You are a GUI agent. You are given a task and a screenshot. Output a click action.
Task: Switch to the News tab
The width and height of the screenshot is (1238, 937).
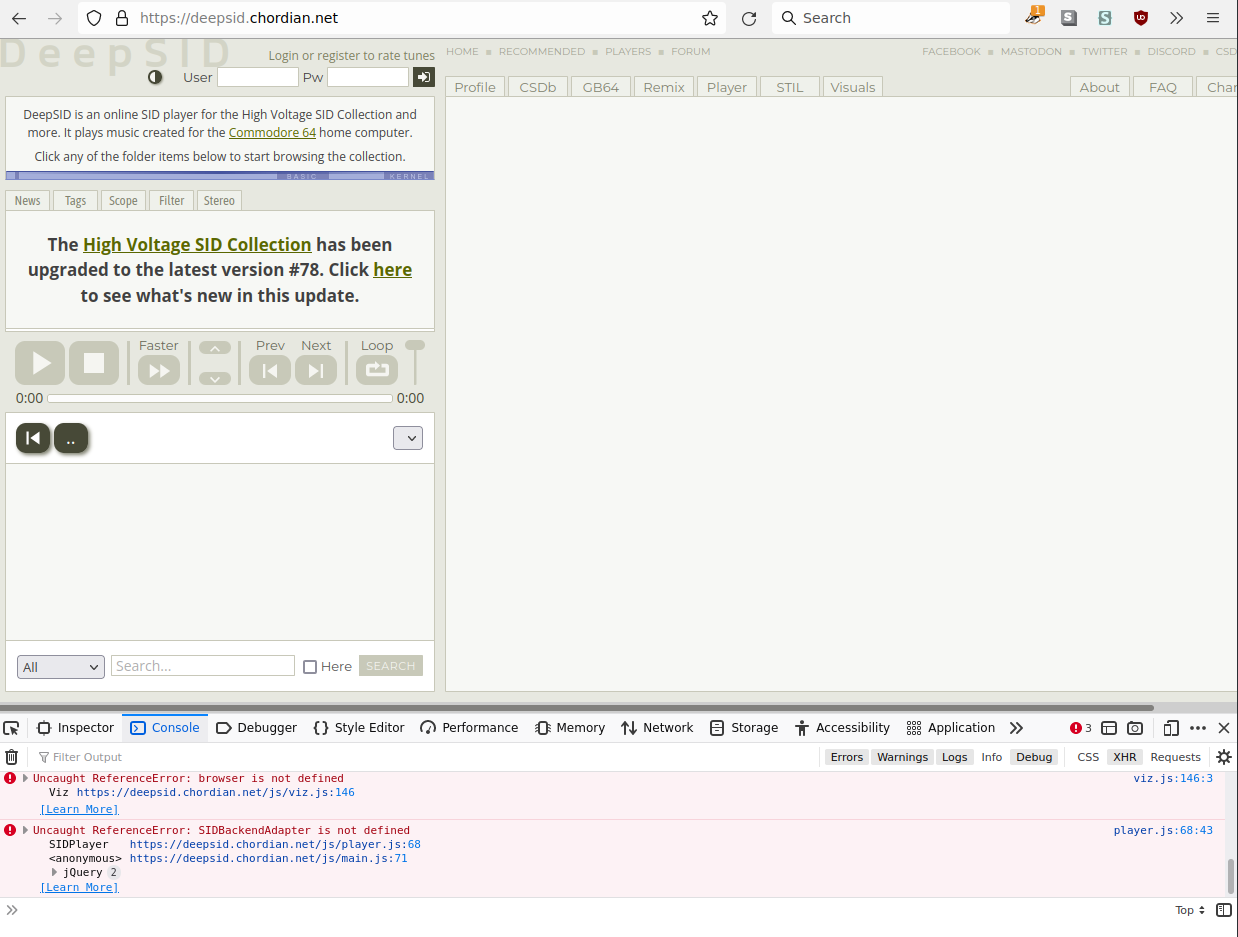click(28, 200)
